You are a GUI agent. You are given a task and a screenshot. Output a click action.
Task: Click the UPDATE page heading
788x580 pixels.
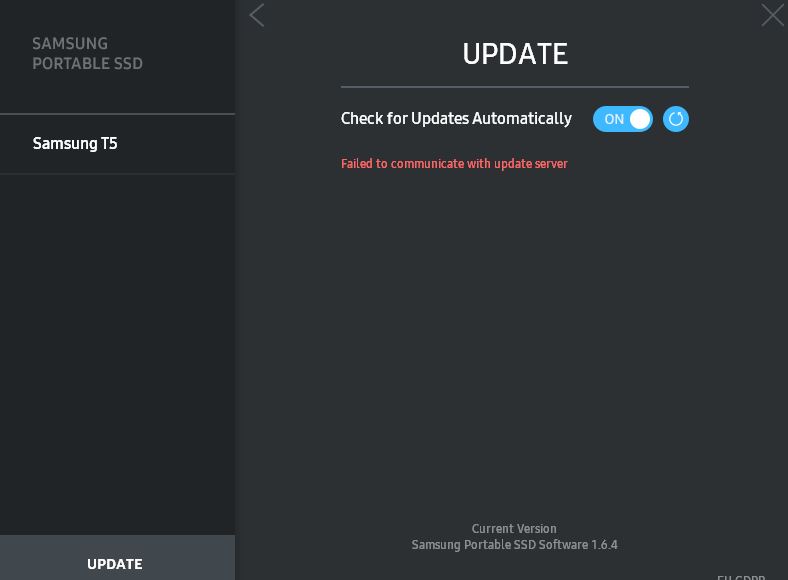click(515, 54)
